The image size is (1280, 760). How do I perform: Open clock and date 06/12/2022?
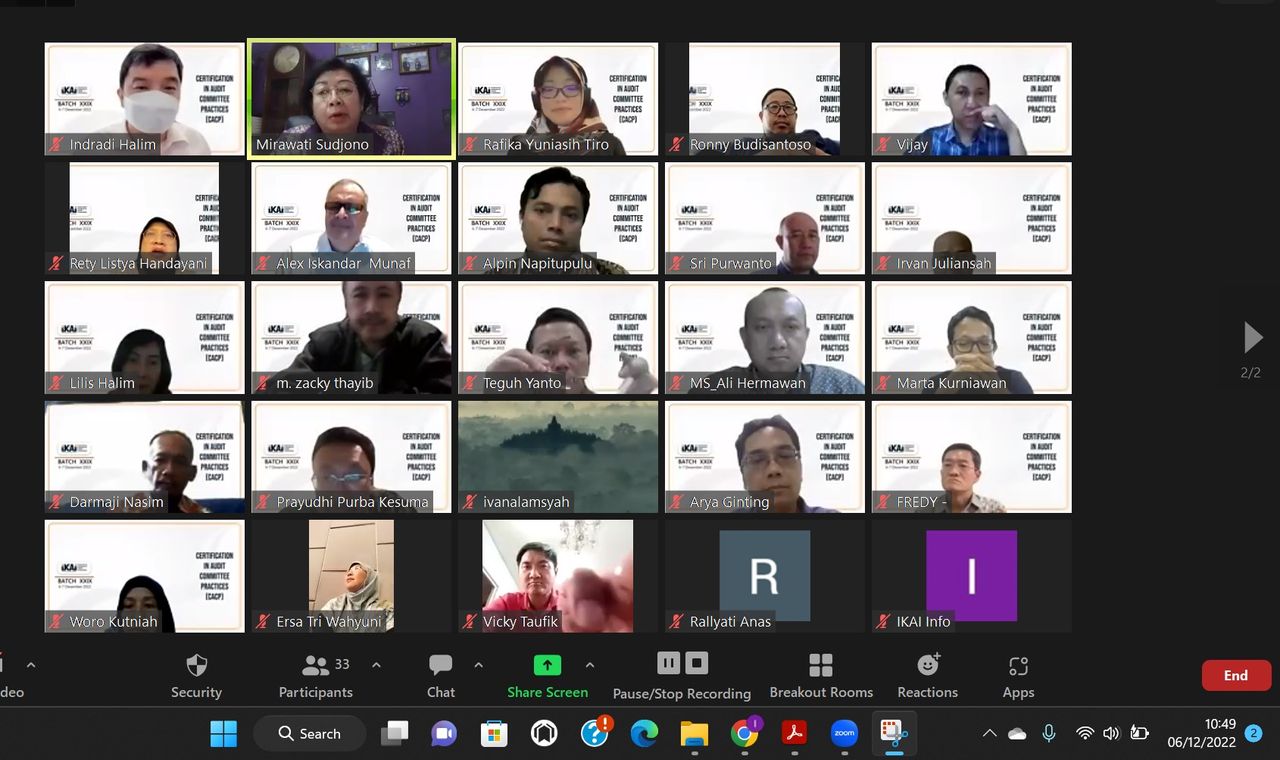[x=1201, y=733]
